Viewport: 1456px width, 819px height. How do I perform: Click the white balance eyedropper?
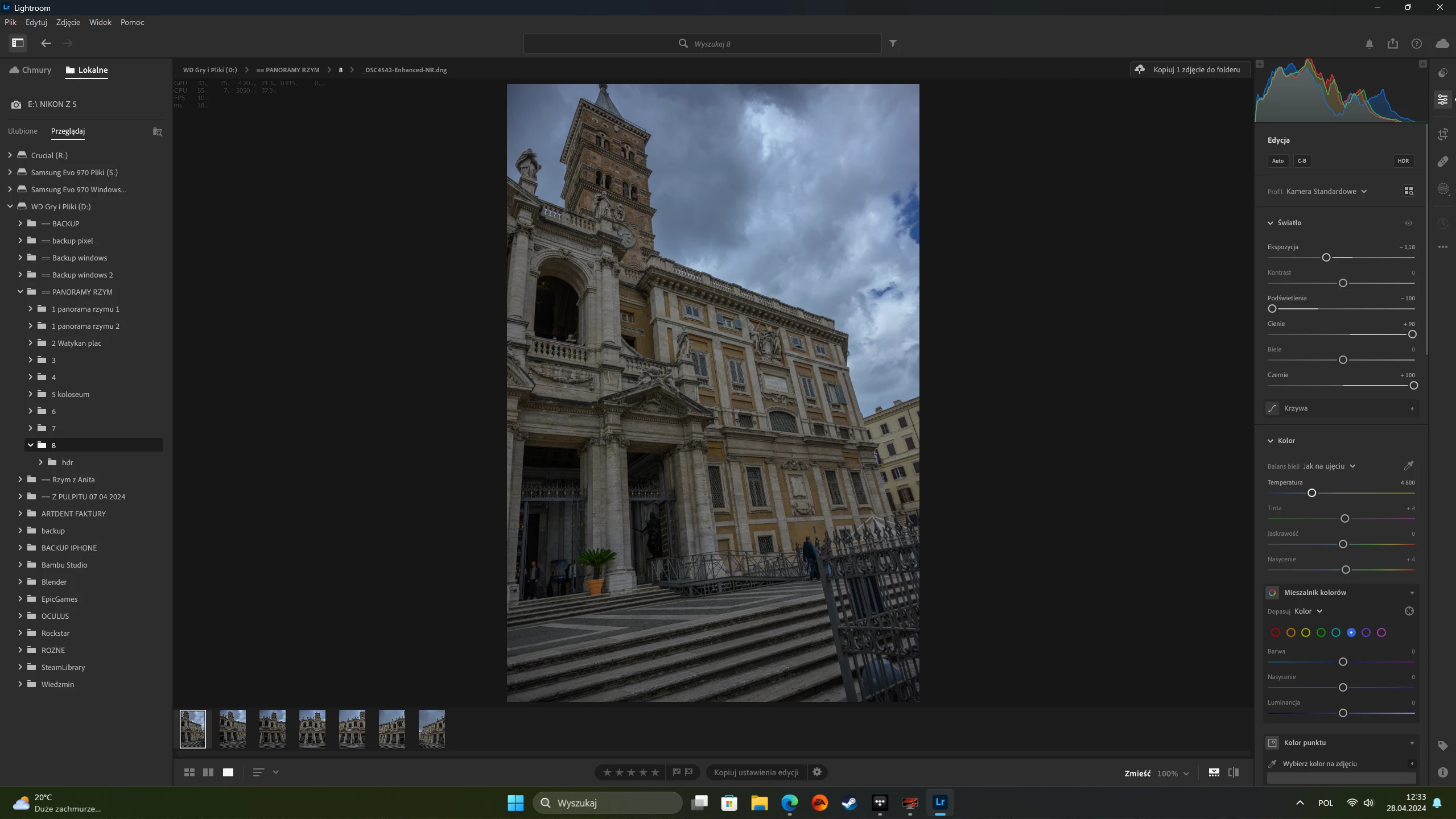click(x=1408, y=466)
